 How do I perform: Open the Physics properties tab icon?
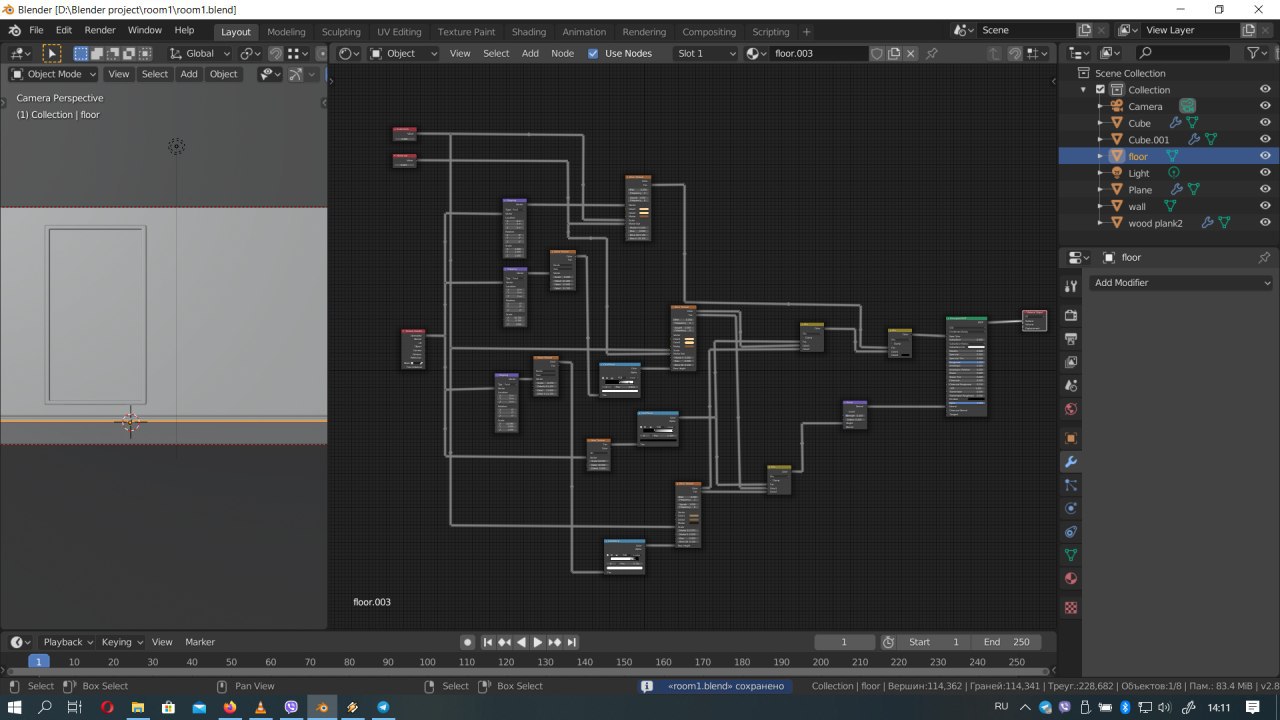tap(1071, 508)
